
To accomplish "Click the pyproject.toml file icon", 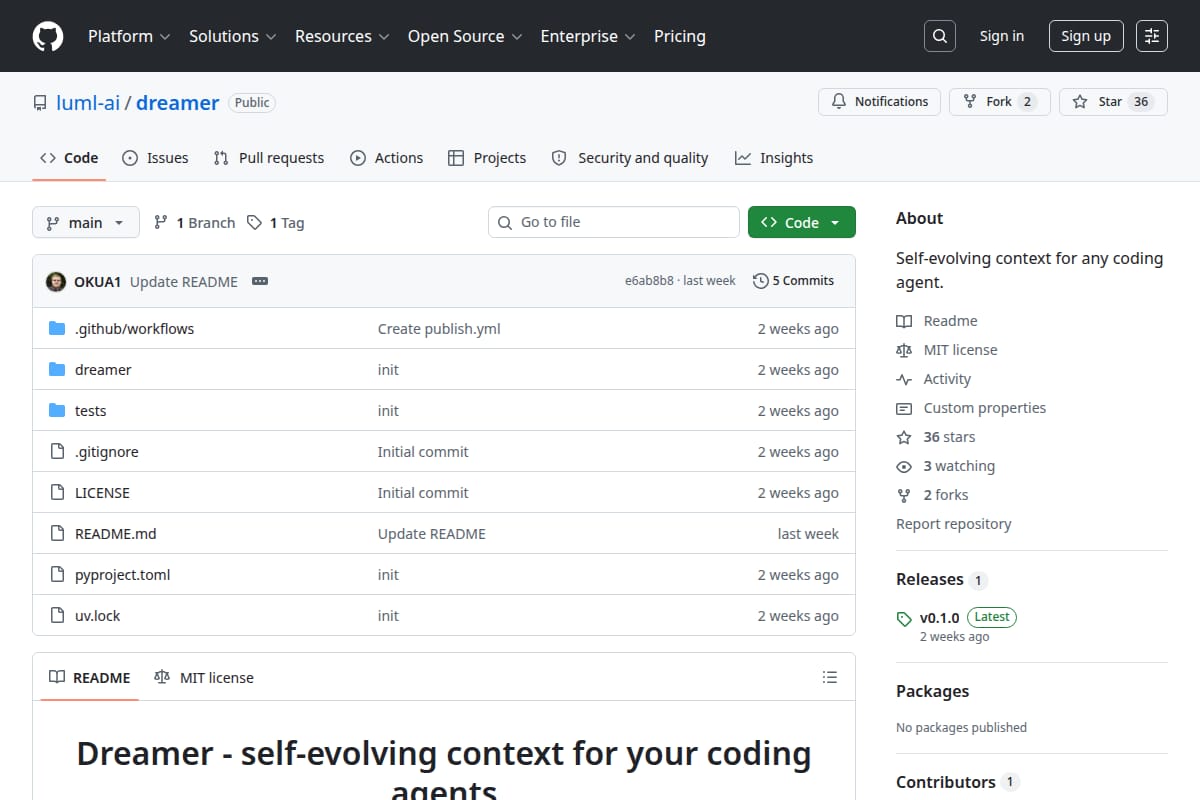I will (x=57, y=575).
